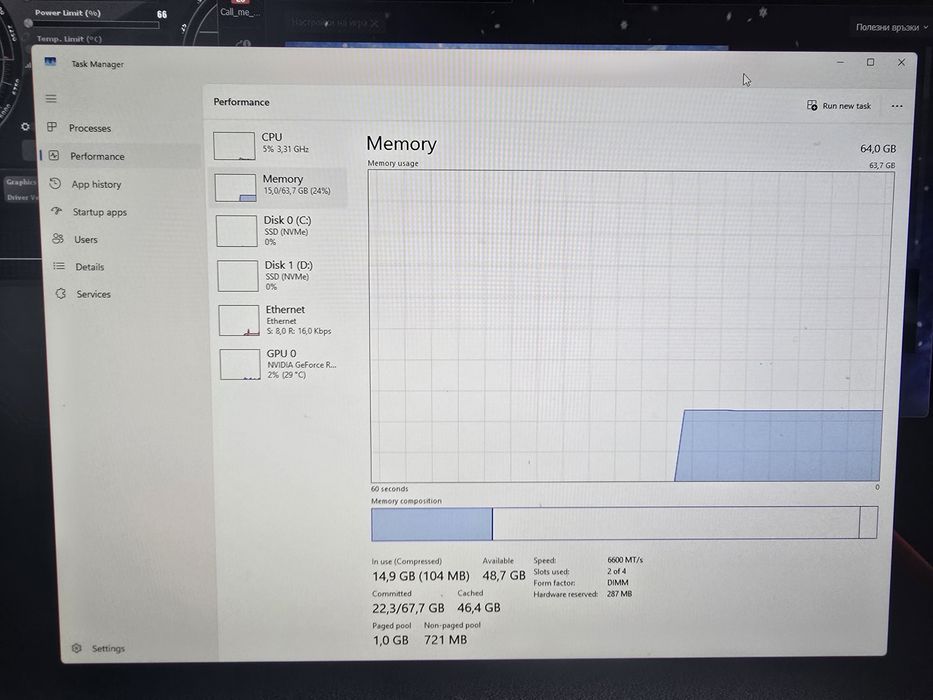Open the App history page

tap(96, 185)
